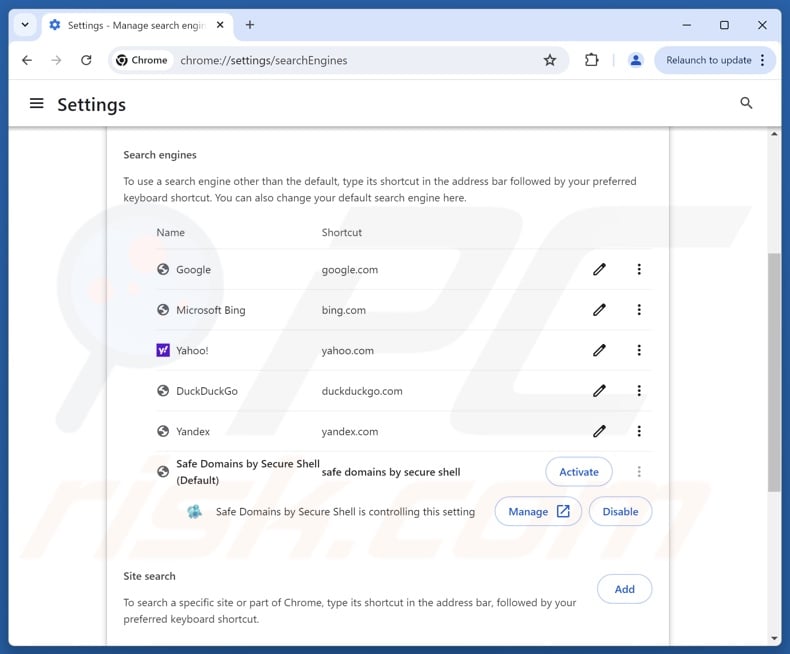790x654 pixels.
Task: Click the Site search heading
Action: [149, 576]
